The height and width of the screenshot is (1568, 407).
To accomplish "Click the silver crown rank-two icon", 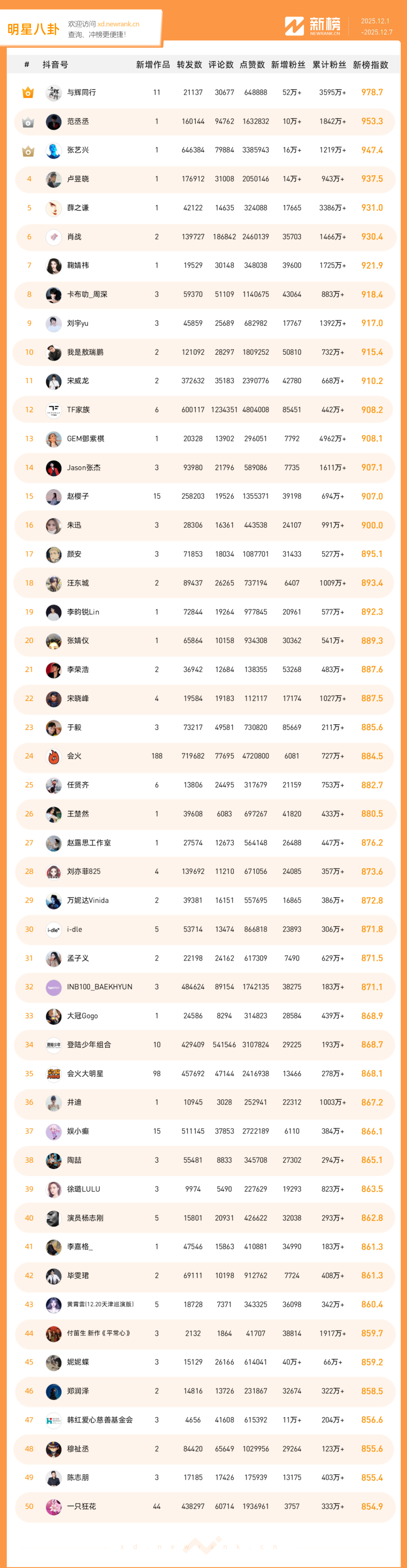I will (x=28, y=122).
